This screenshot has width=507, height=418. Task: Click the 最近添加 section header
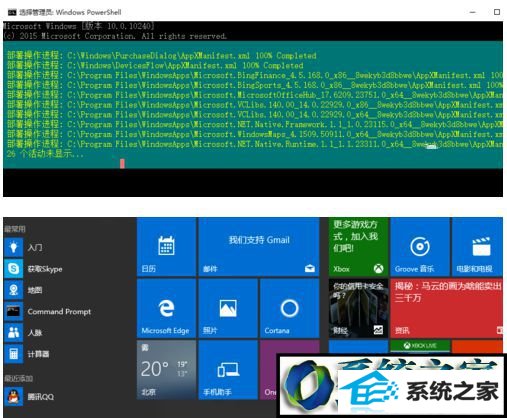tap(19, 378)
